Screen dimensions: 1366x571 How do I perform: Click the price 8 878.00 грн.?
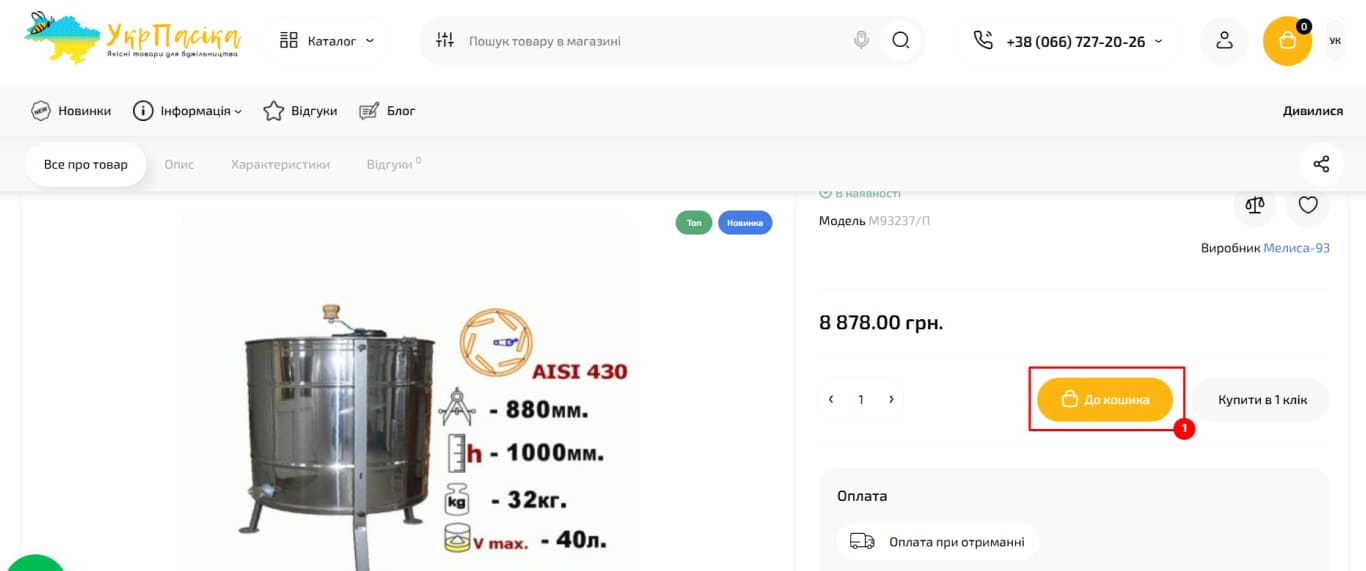881,323
